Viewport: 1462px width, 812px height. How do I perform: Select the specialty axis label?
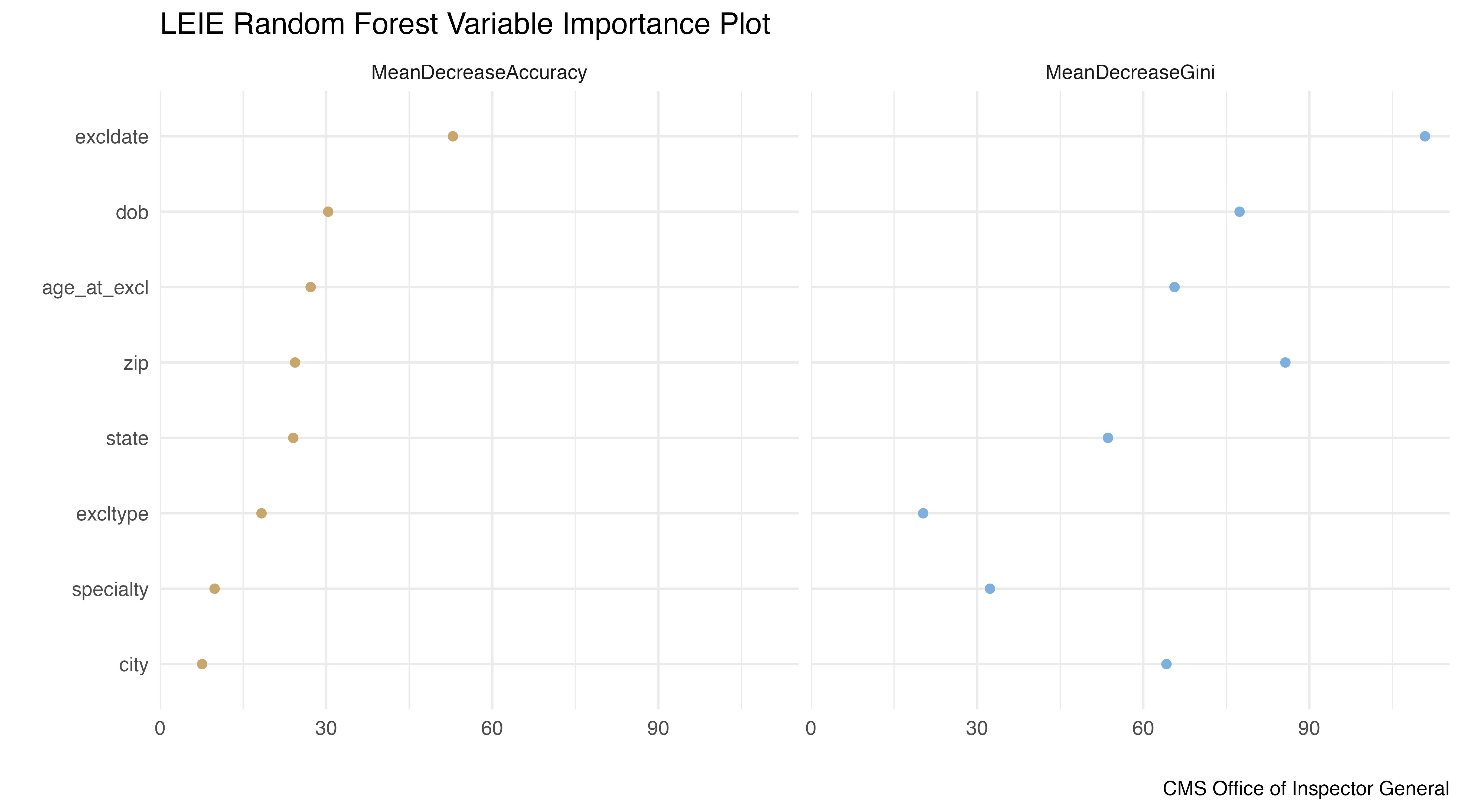tap(110, 590)
